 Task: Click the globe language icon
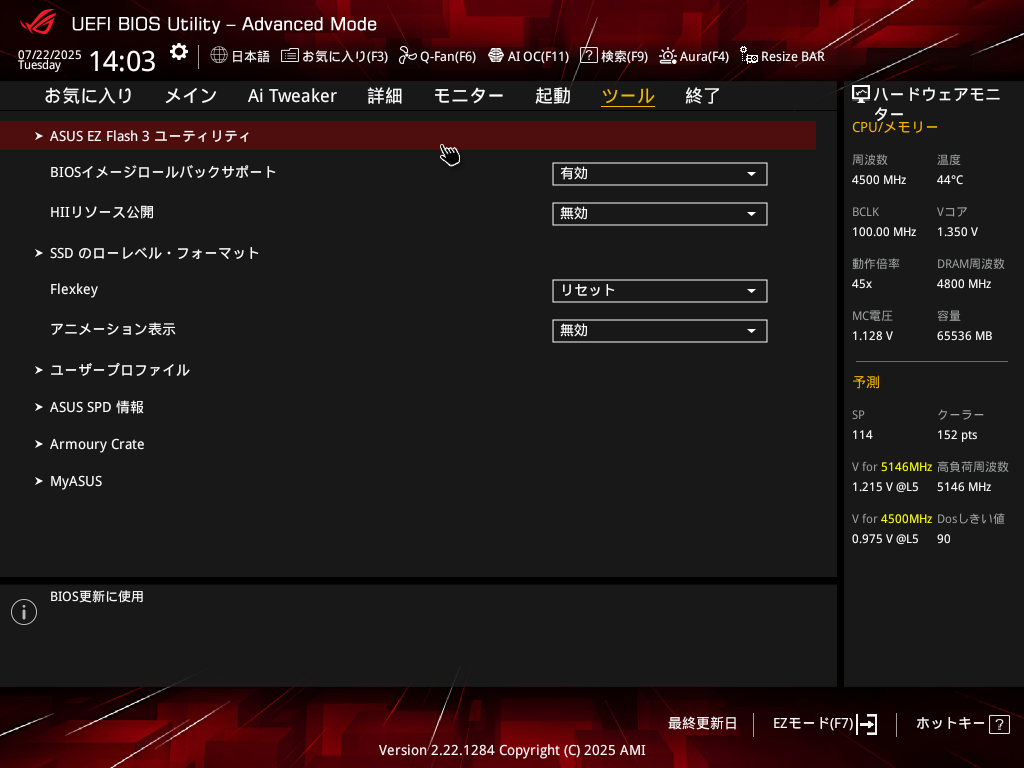(219, 56)
